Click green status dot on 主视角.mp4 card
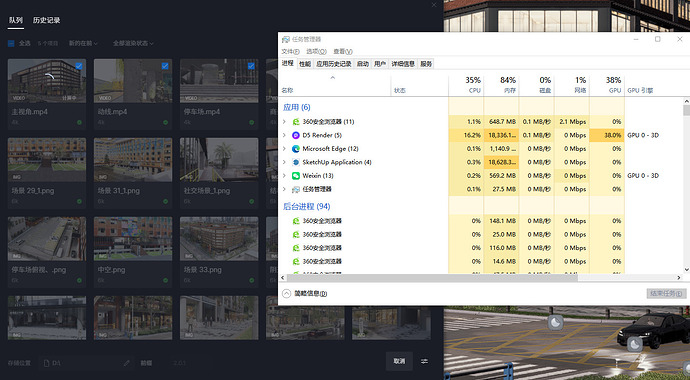 coord(79,122)
